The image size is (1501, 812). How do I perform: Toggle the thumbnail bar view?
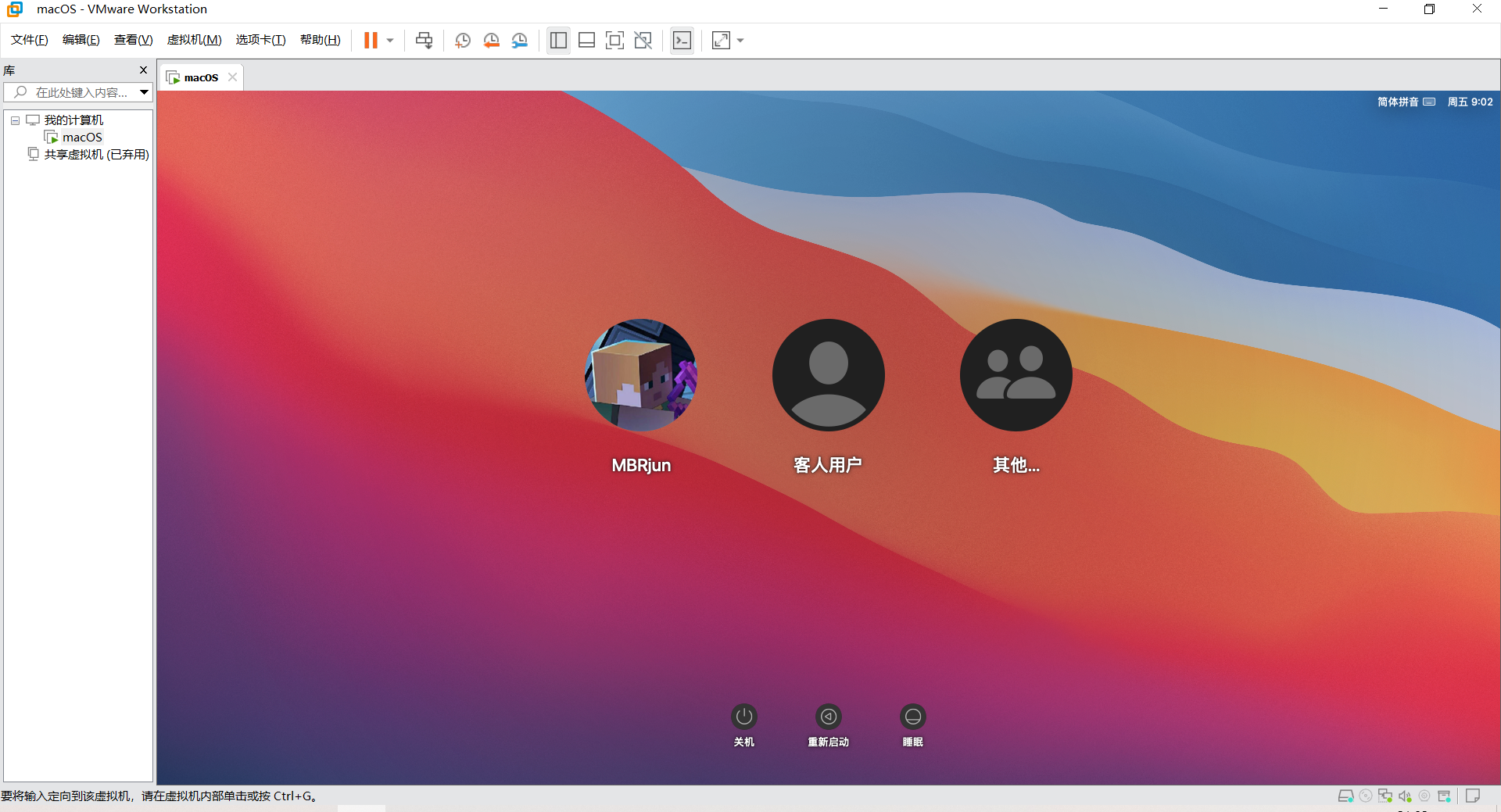coord(586,40)
